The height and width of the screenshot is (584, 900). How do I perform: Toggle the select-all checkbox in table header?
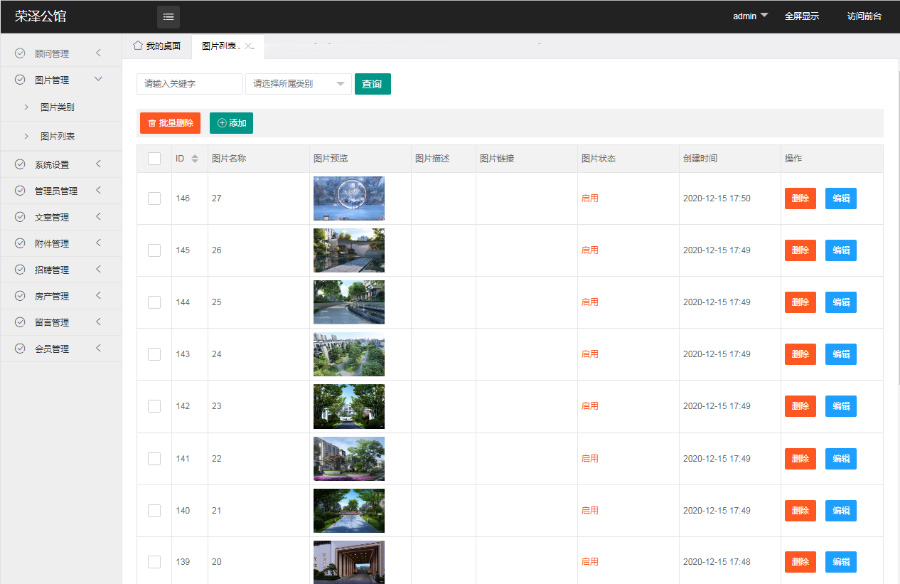coord(154,158)
